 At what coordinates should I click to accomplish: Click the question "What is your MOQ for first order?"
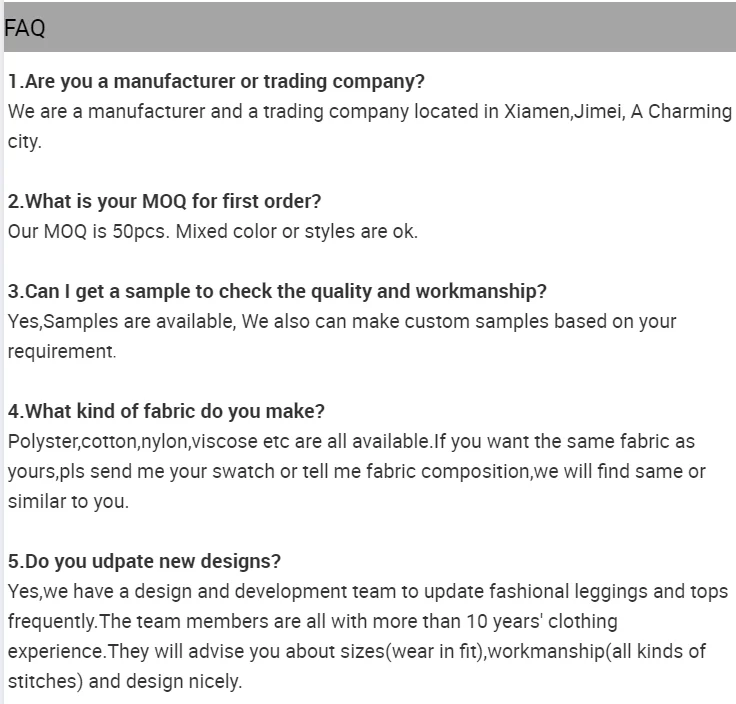tap(164, 201)
